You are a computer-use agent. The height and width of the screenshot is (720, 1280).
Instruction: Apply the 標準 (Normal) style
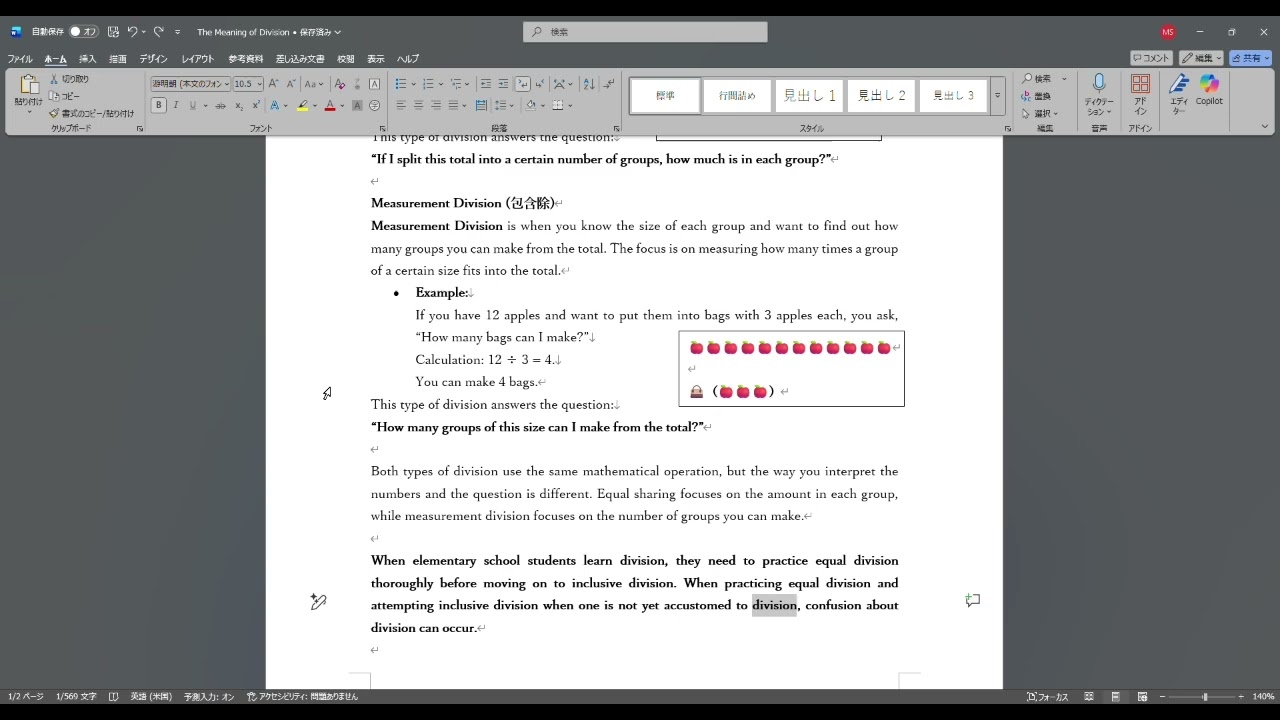click(665, 96)
